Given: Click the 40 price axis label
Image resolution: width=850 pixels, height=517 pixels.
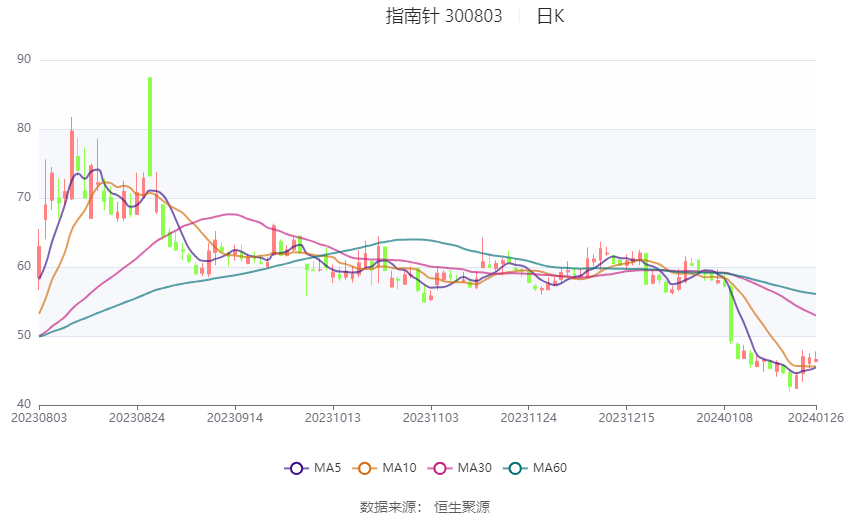Looking at the screenshot, I should click(24, 404).
